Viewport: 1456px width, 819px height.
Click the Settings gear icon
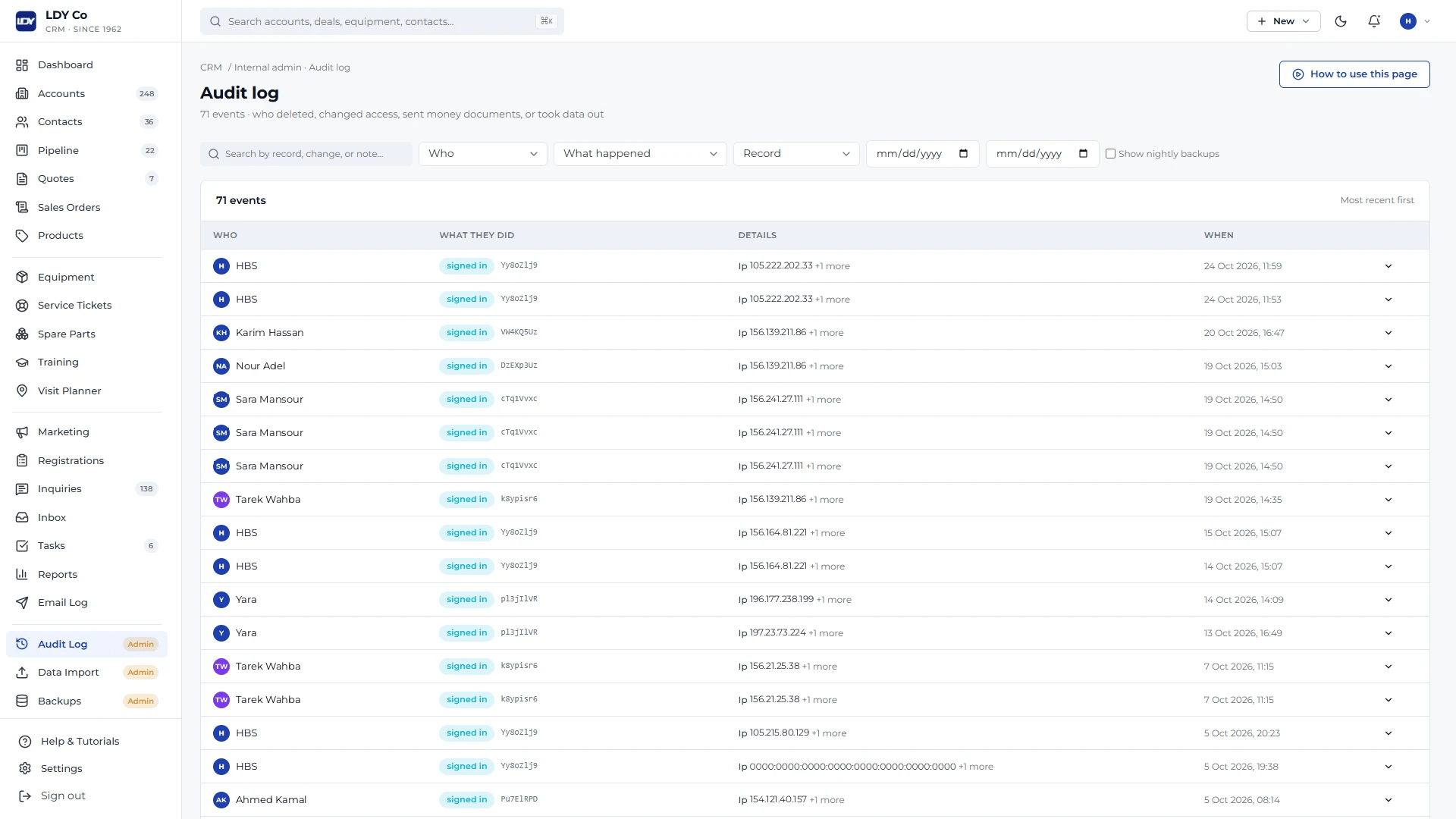coord(25,768)
